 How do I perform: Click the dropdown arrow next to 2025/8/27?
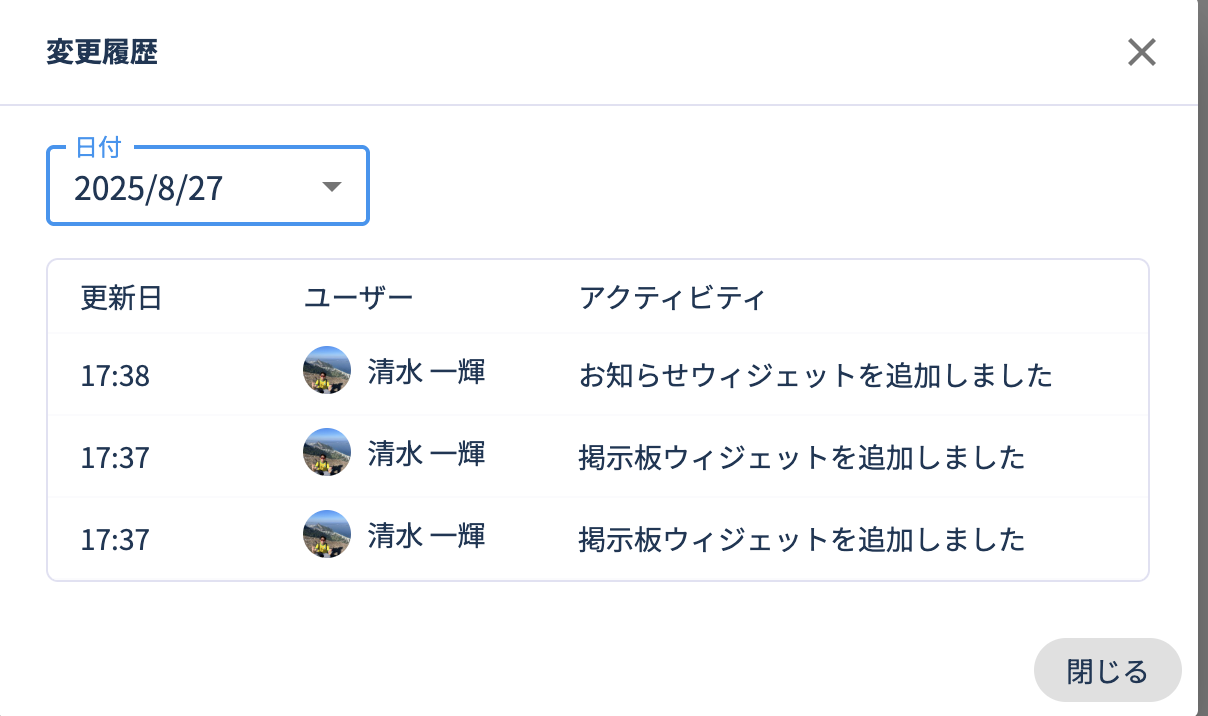(332, 187)
